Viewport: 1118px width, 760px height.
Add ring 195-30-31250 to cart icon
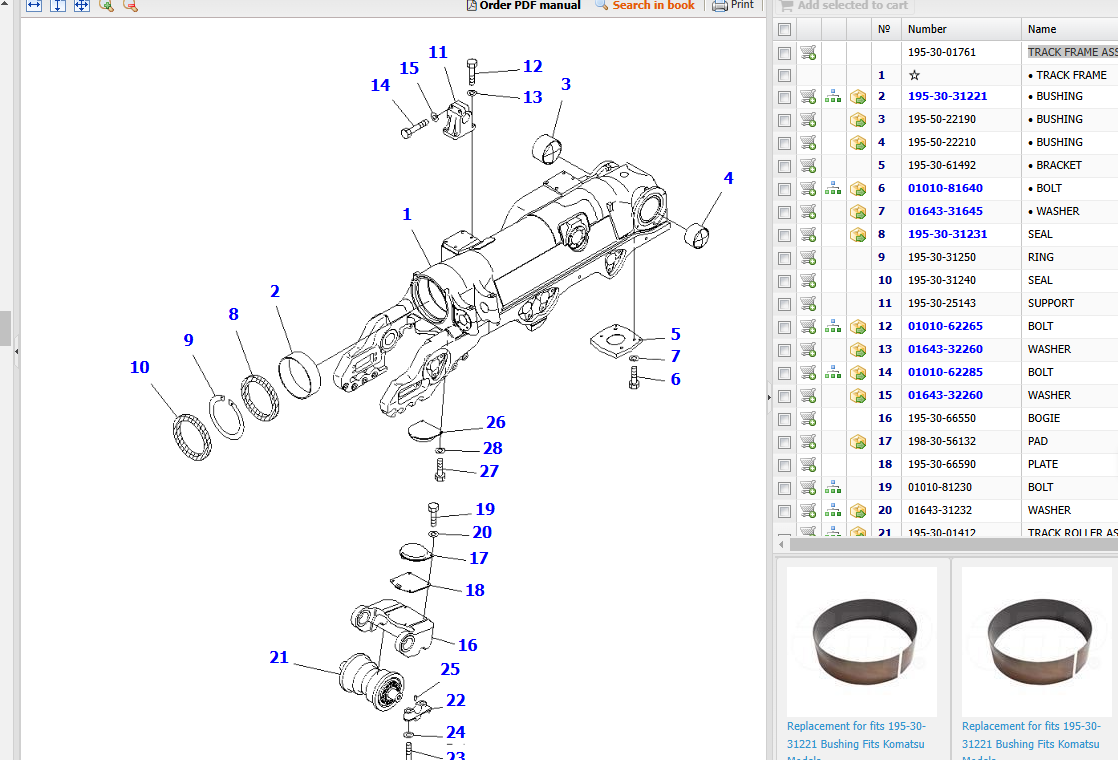click(808, 257)
